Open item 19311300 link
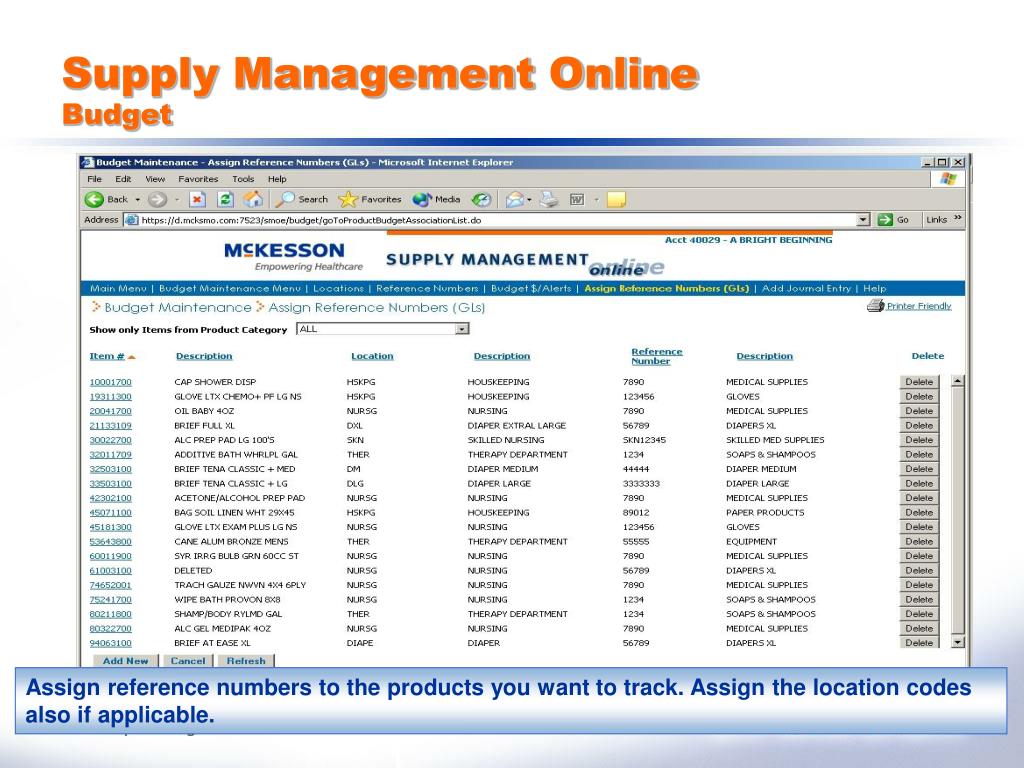 [110, 396]
